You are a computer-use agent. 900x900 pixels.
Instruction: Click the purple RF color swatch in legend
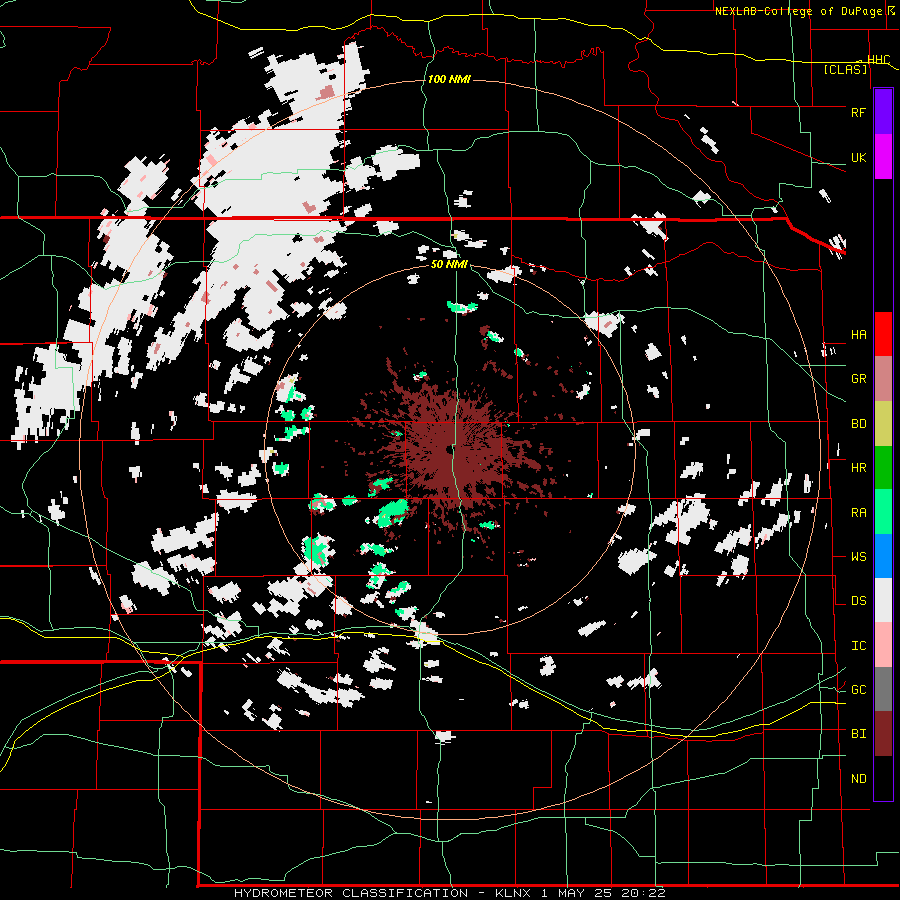[883, 112]
